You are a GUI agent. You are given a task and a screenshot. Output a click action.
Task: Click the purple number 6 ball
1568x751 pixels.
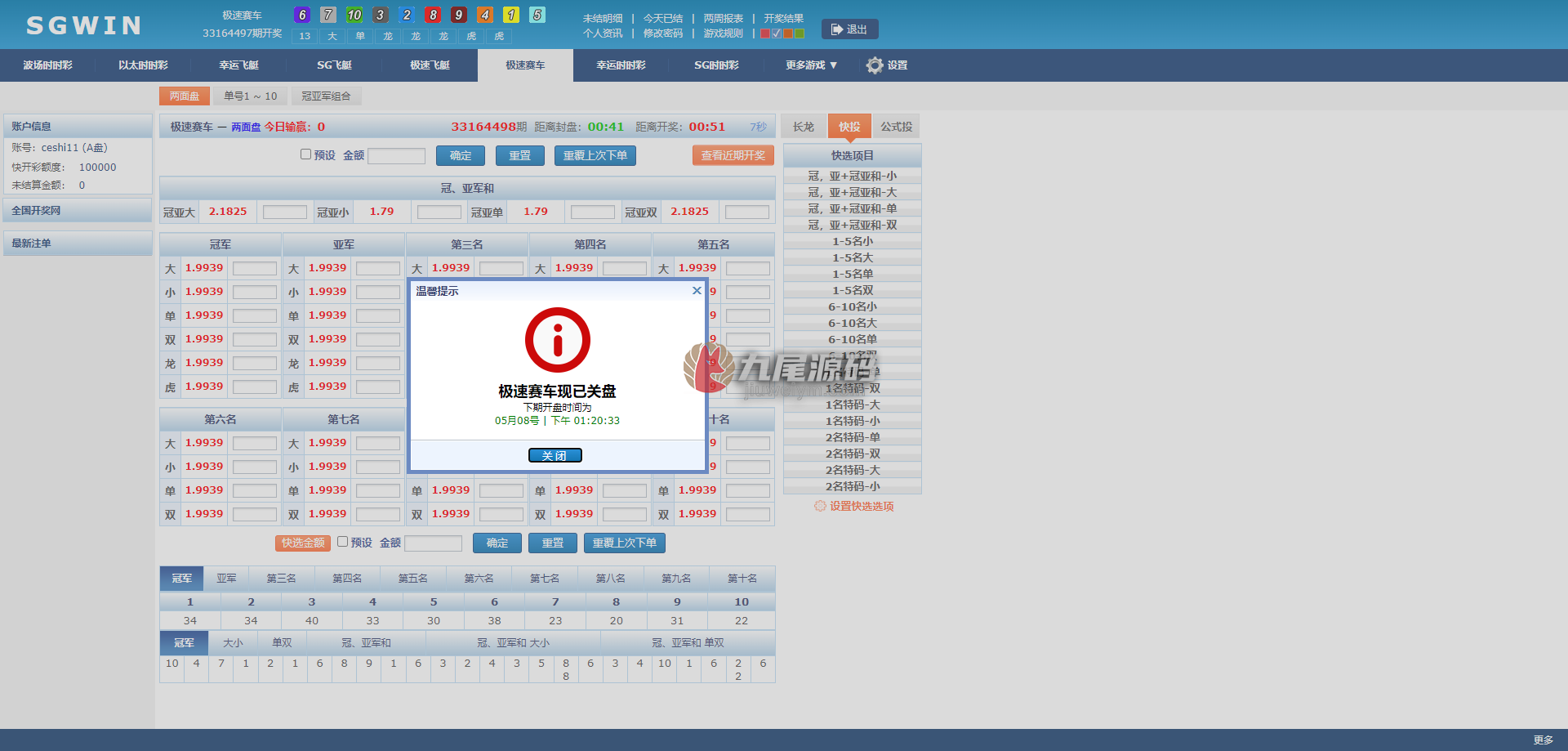coord(302,15)
